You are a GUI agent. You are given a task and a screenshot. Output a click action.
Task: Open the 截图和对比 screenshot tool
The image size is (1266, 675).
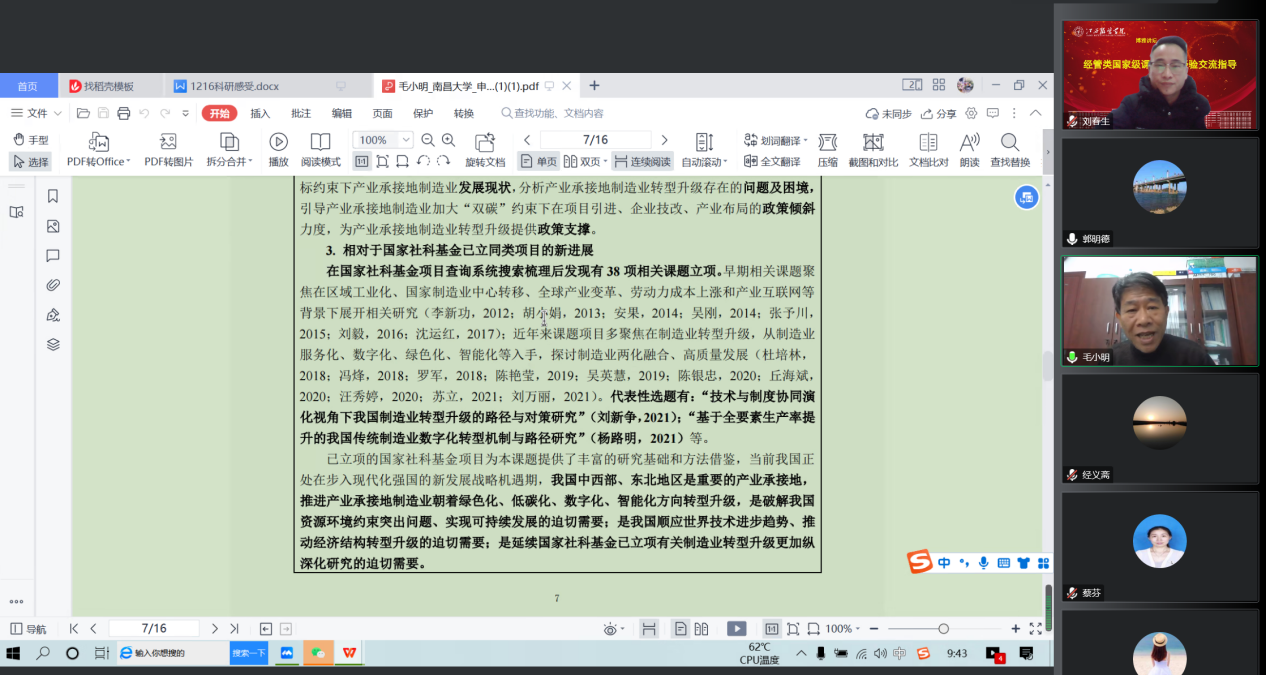point(873,150)
